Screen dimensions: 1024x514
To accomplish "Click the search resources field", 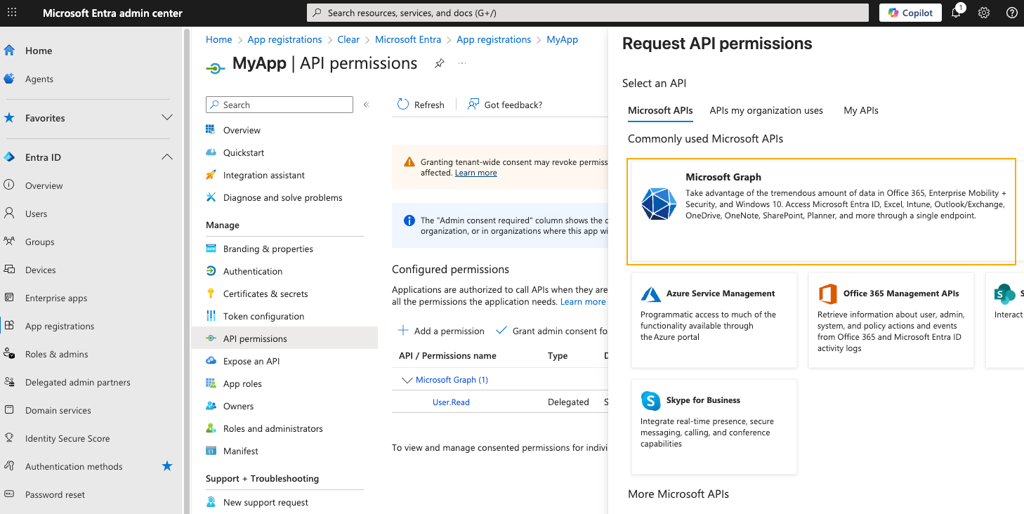I will tap(588, 13).
